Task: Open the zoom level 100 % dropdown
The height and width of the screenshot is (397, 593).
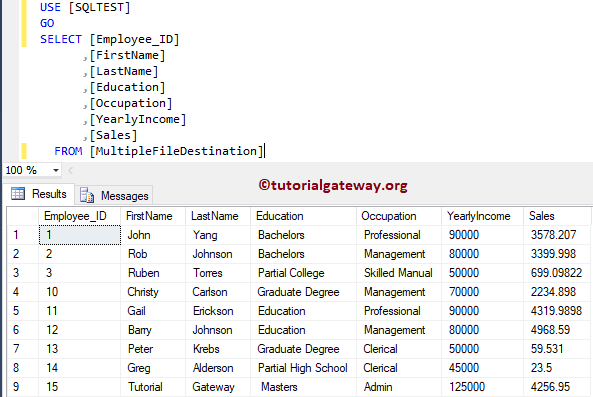Action: point(55,171)
